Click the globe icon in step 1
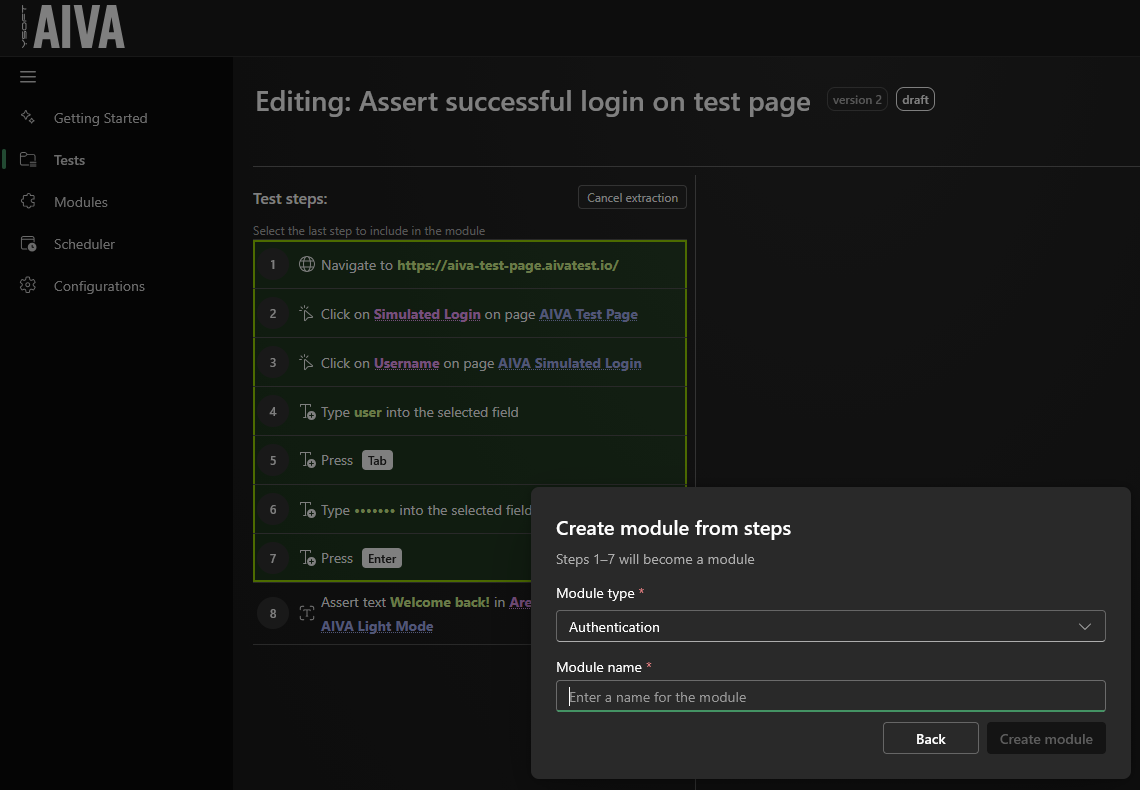Viewport: 1140px width, 790px height. (307, 265)
